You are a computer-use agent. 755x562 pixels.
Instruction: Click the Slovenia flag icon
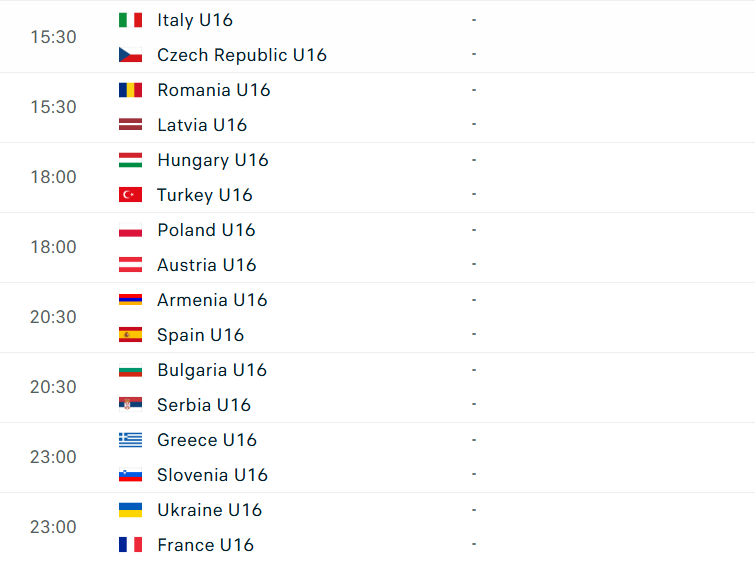click(x=130, y=475)
